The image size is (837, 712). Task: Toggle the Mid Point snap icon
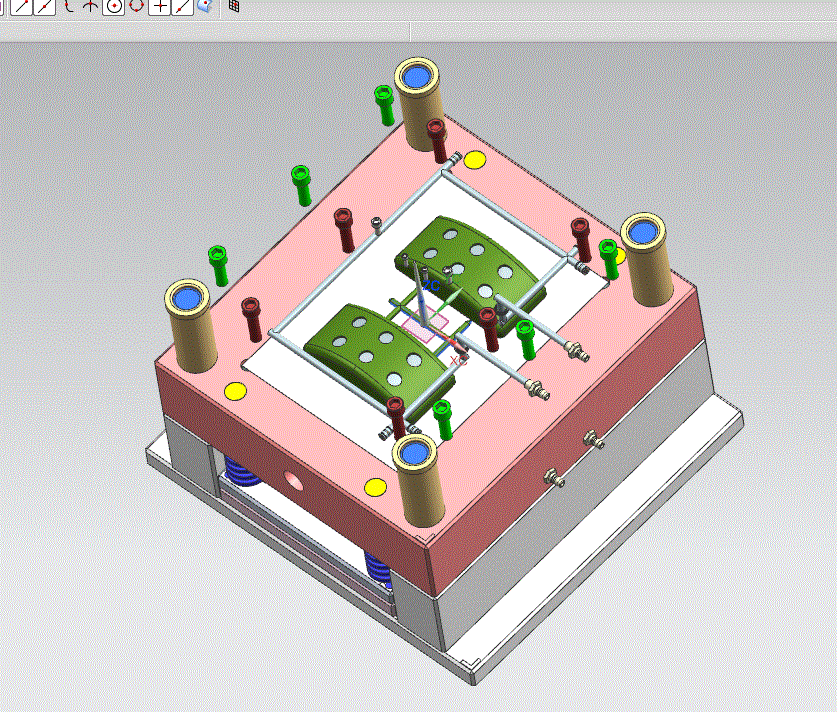(x=45, y=6)
